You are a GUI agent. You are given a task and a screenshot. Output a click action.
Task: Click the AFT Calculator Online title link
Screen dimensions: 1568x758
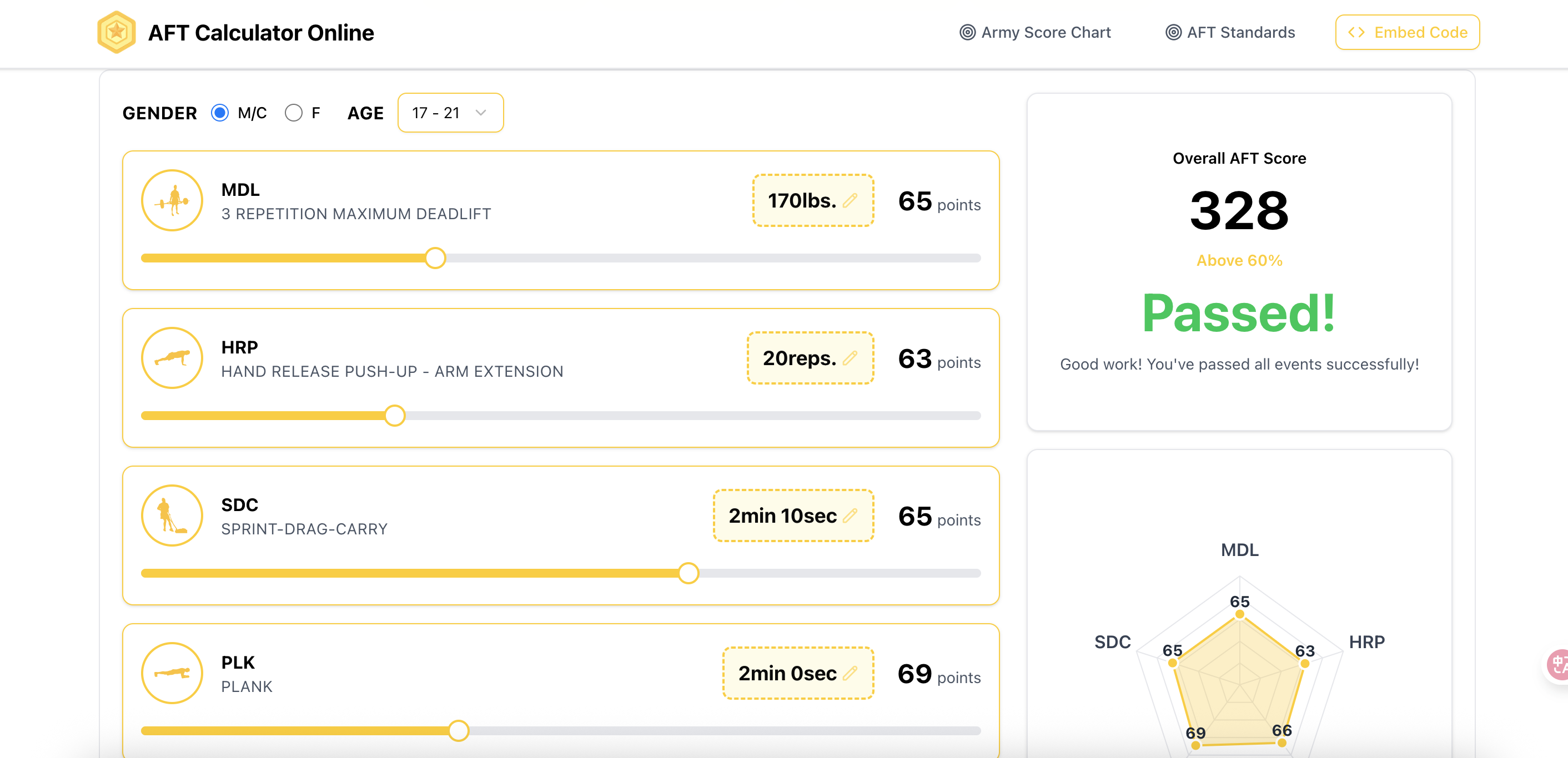(x=261, y=33)
